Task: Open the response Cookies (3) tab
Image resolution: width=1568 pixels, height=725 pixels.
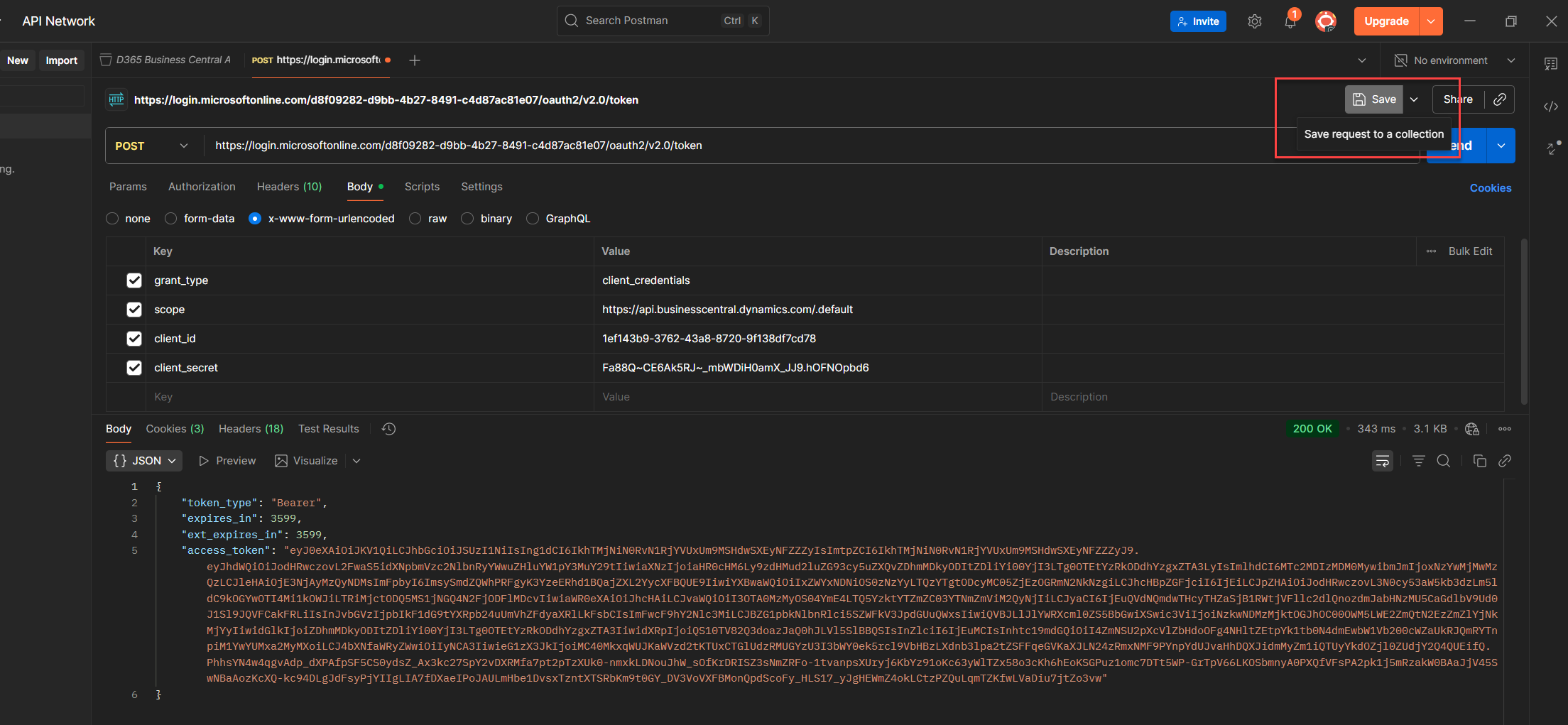Action: [x=175, y=429]
